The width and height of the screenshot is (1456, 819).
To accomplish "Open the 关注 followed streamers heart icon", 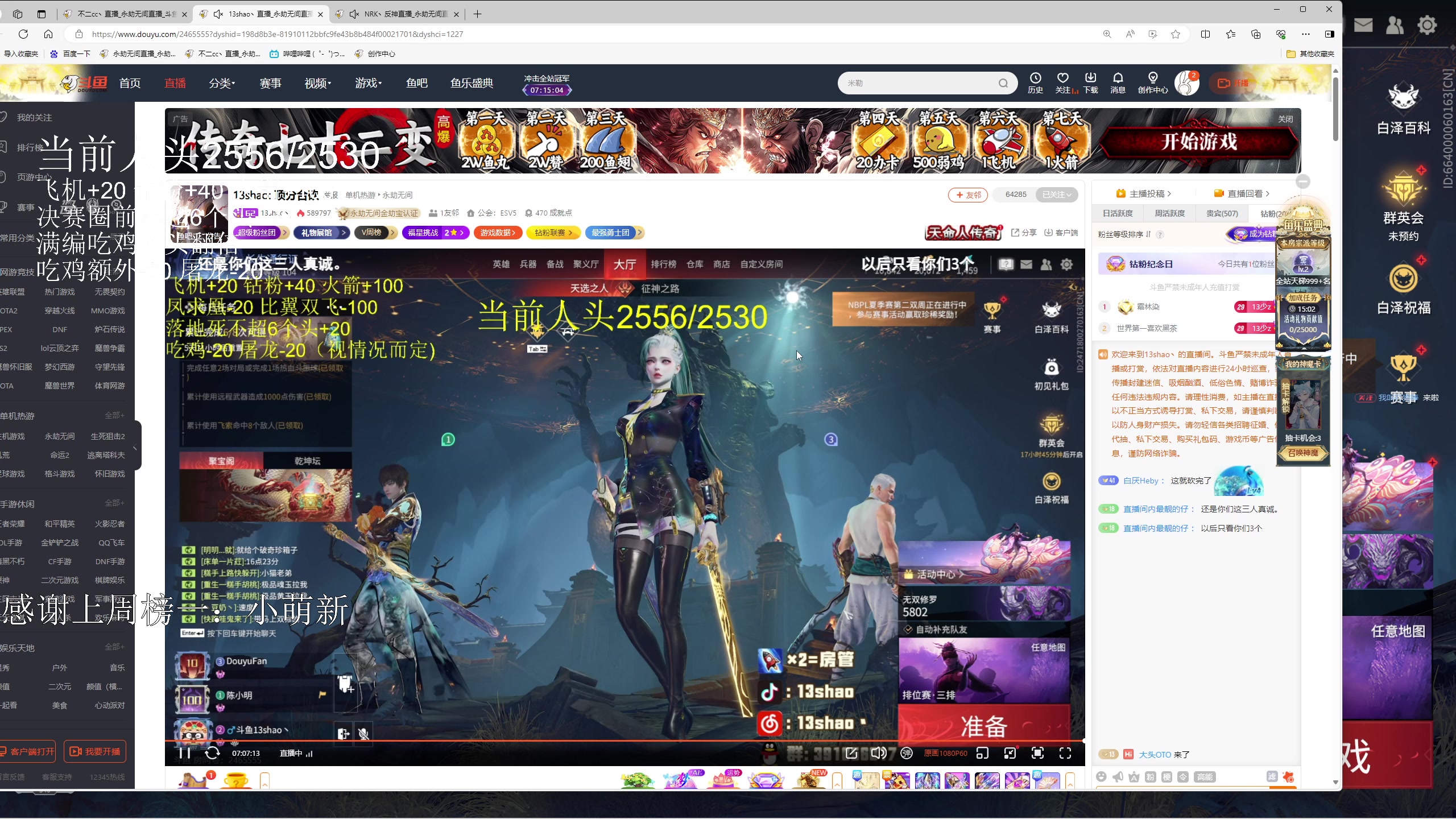I will [1063, 82].
